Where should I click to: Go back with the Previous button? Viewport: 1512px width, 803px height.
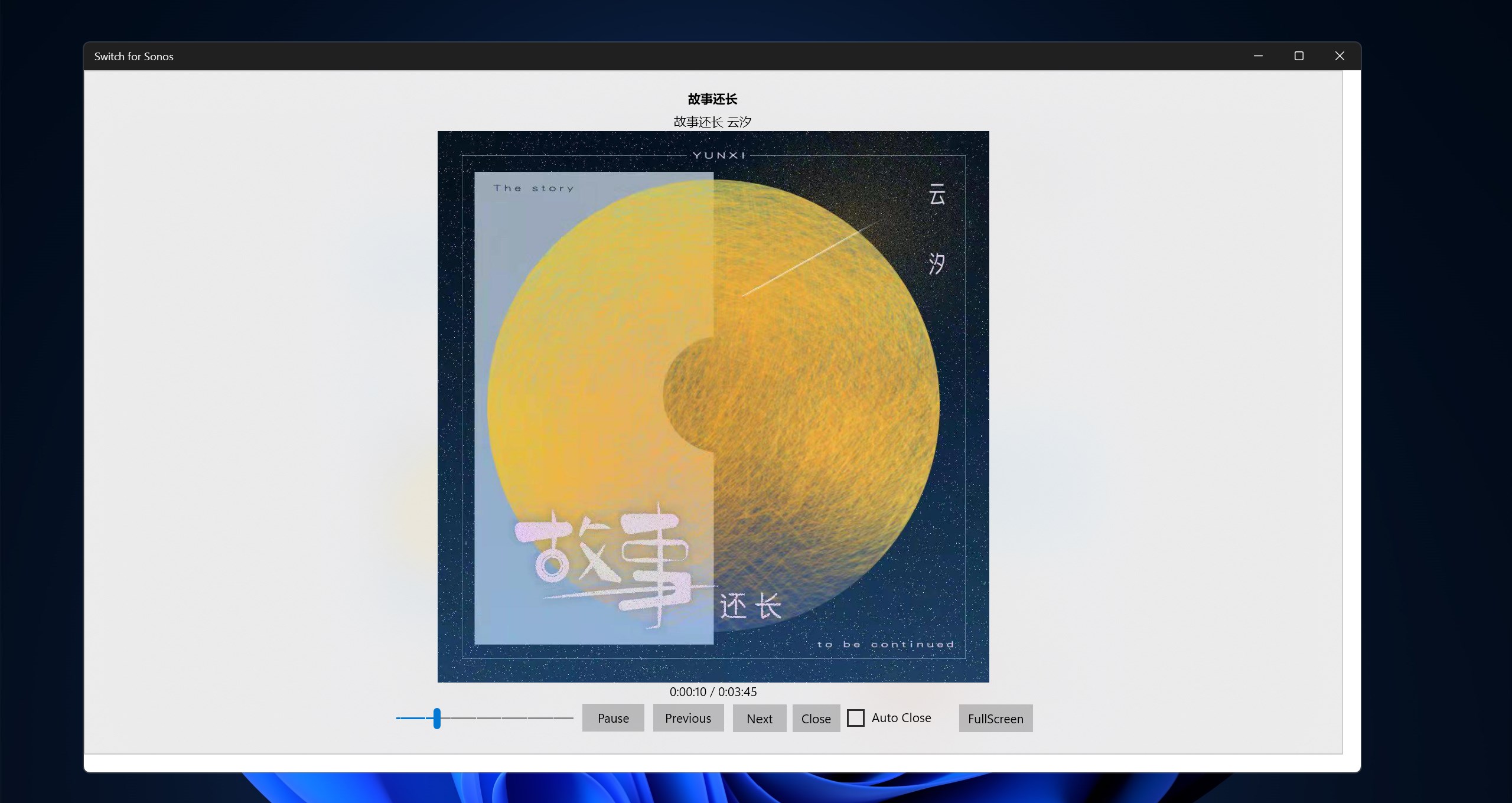(688, 718)
